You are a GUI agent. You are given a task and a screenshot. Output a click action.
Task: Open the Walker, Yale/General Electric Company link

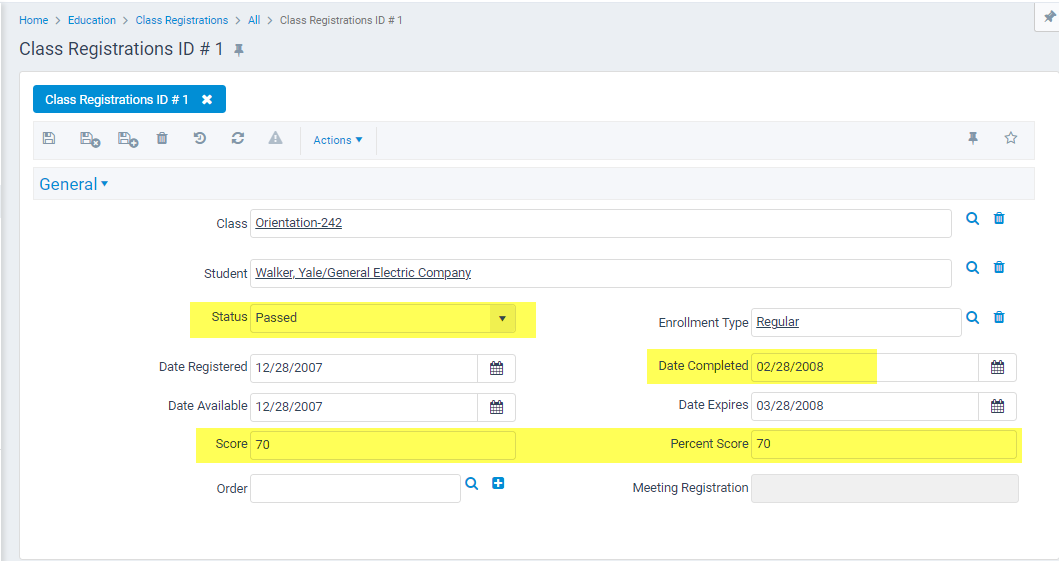pos(363,273)
